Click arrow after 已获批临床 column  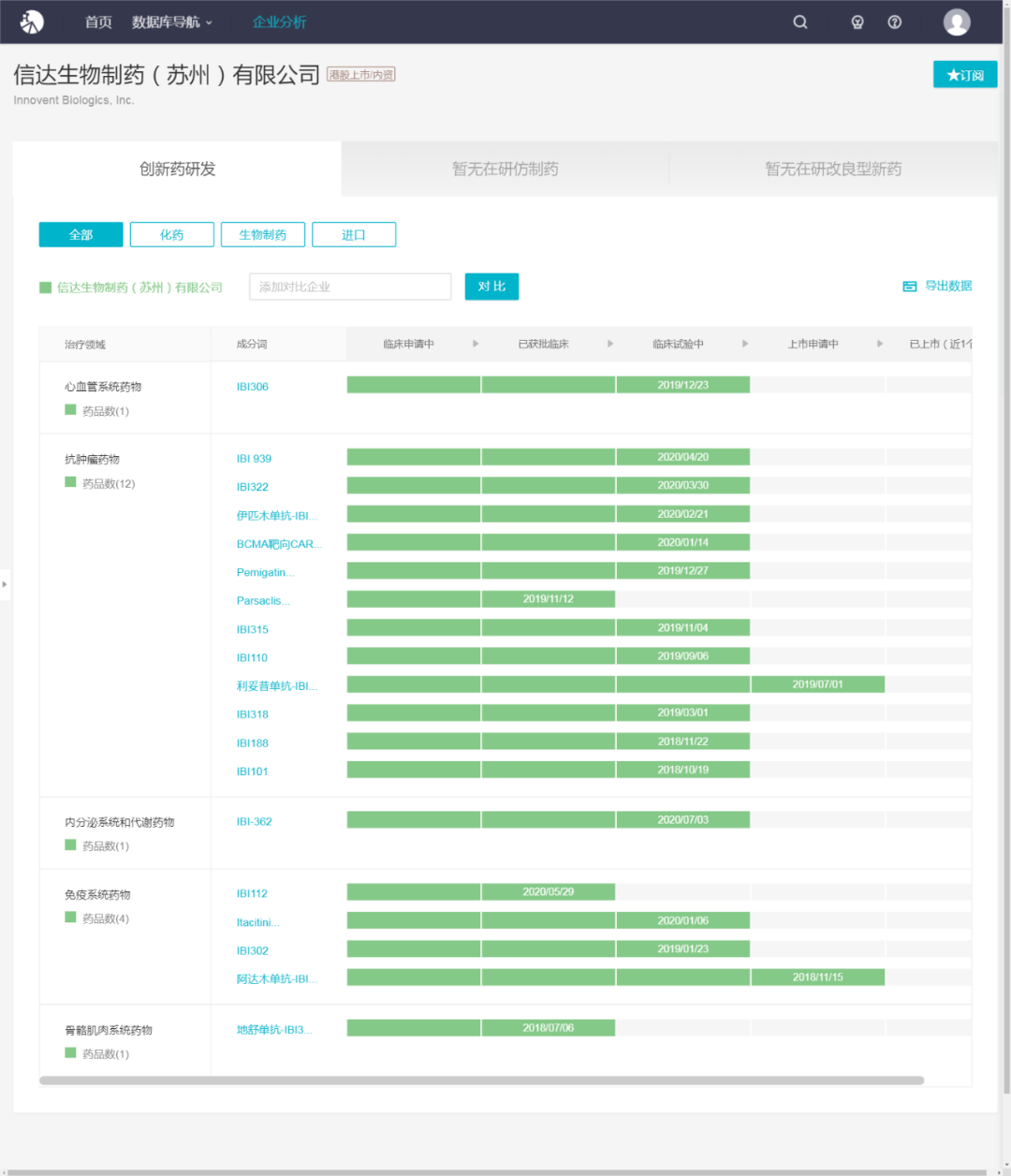610,344
